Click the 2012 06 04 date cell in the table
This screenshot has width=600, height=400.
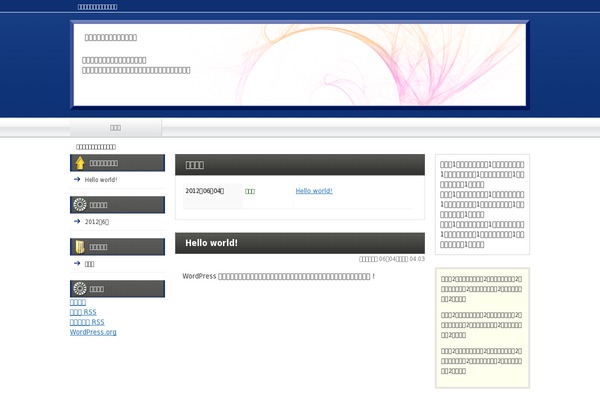[213, 196]
